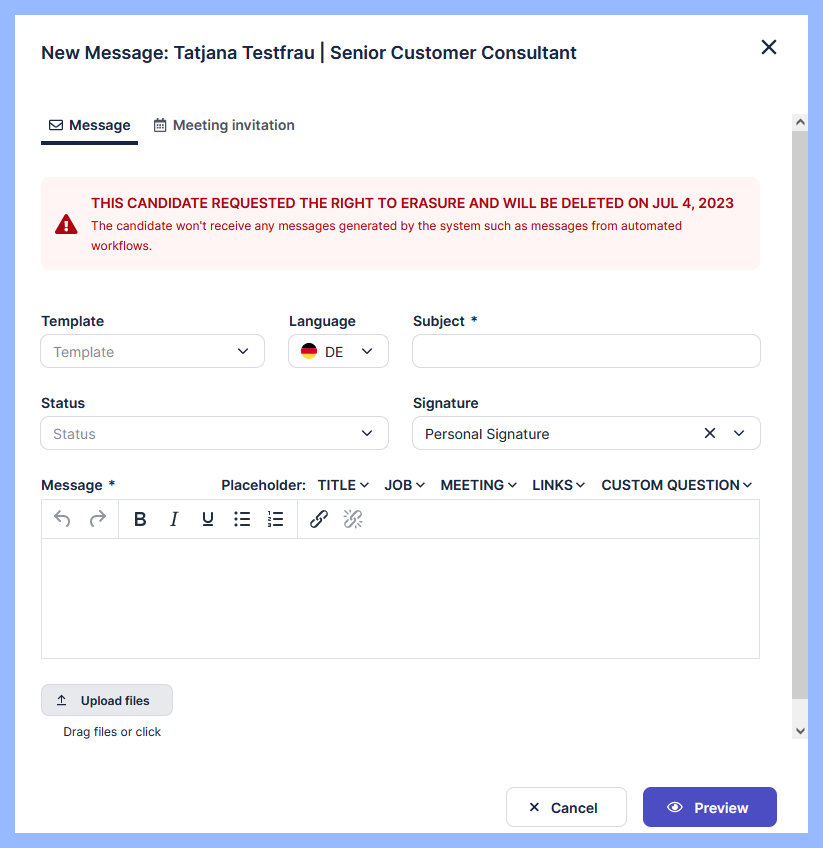Select the Message tab

[x=90, y=125]
